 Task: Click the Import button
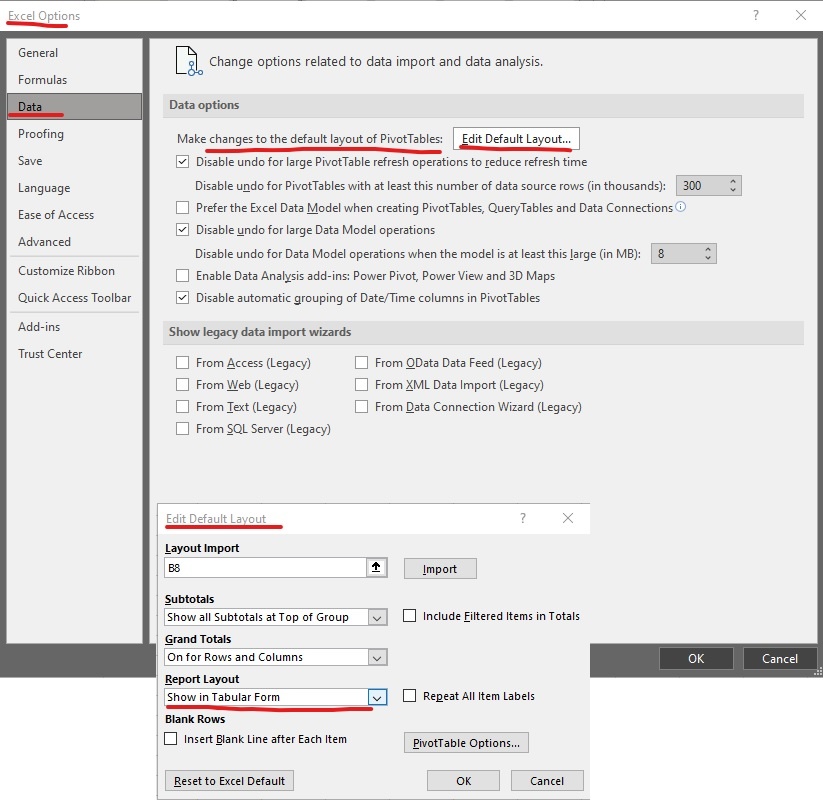440,569
